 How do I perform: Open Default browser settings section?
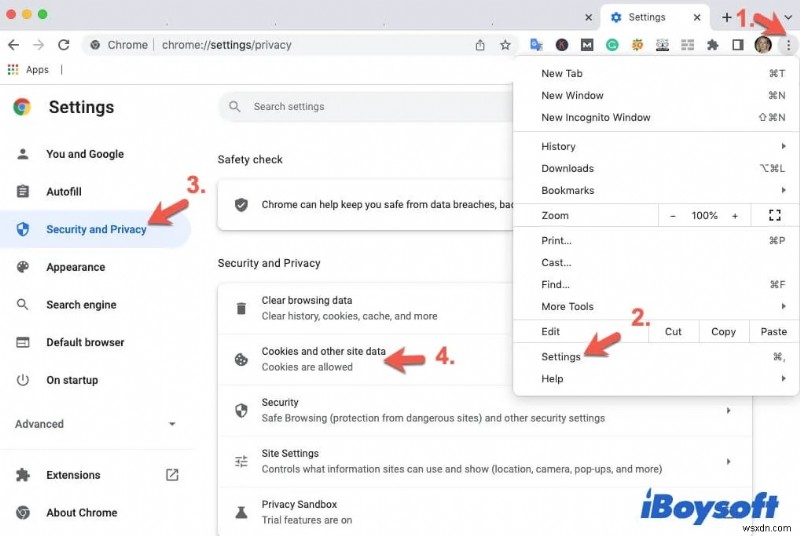click(x=85, y=342)
